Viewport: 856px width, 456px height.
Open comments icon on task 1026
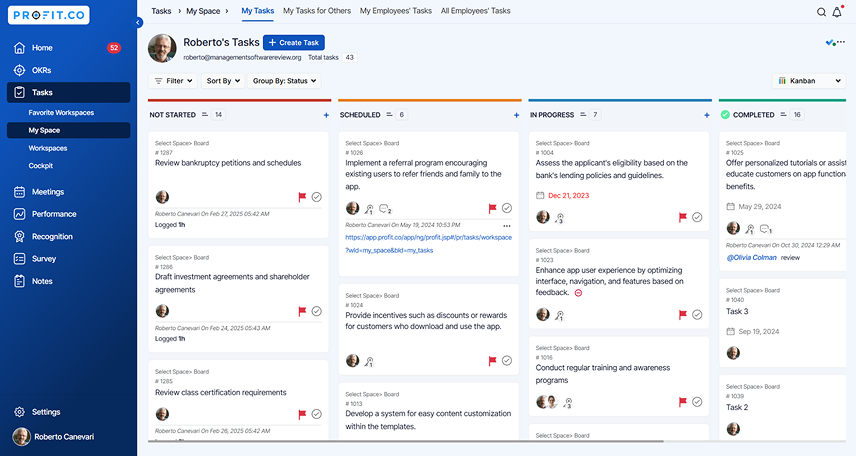(x=385, y=209)
